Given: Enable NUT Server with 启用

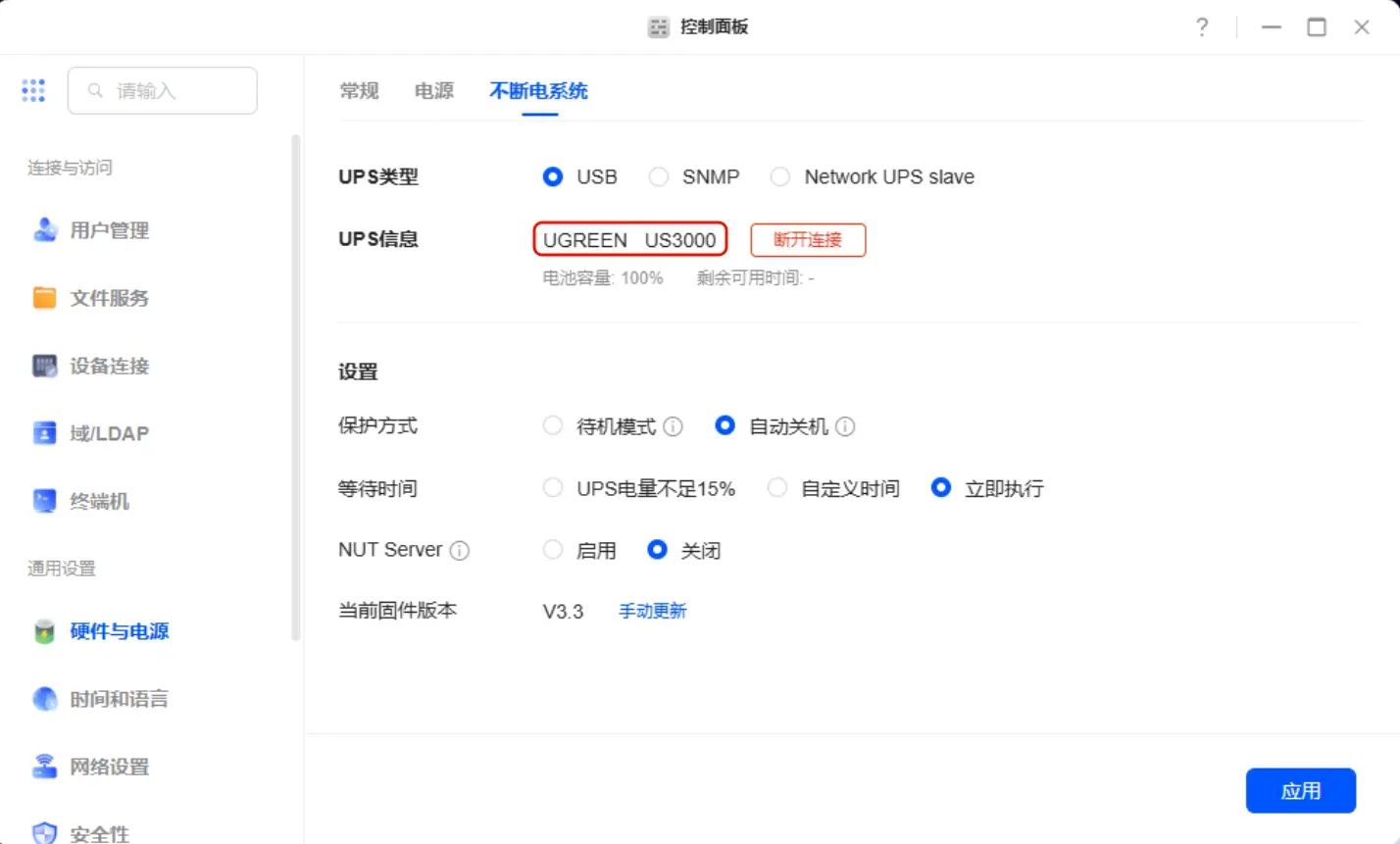Looking at the screenshot, I should tap(553, 550).
